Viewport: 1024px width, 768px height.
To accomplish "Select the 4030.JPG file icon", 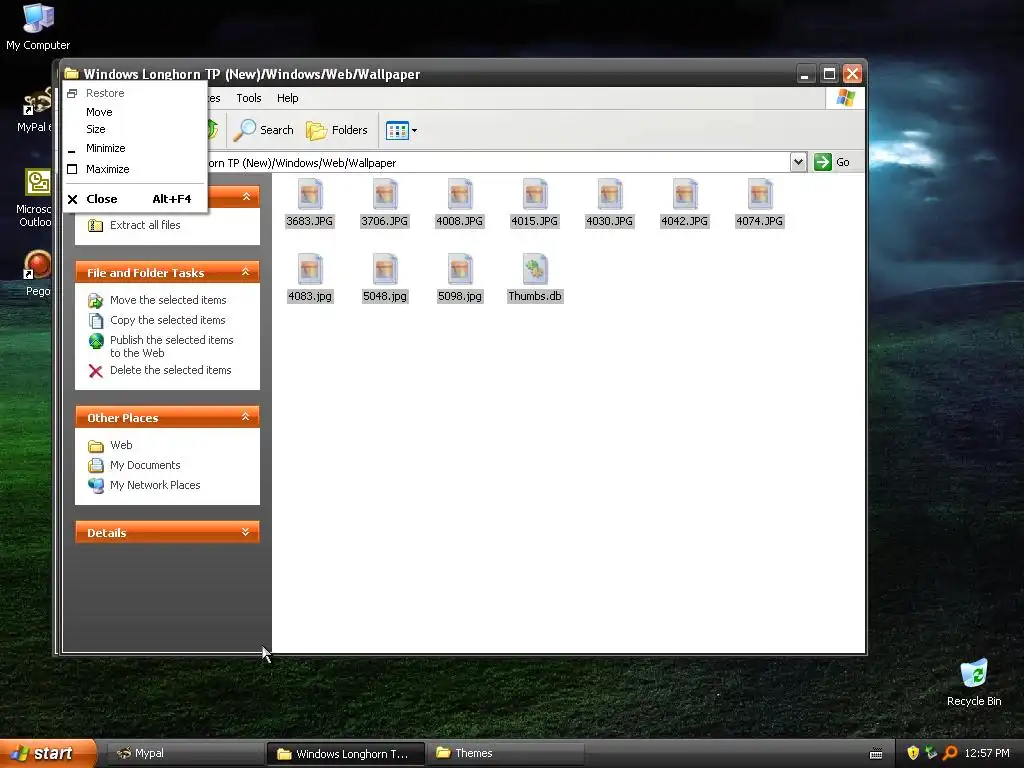I will (x=609, y=194).
